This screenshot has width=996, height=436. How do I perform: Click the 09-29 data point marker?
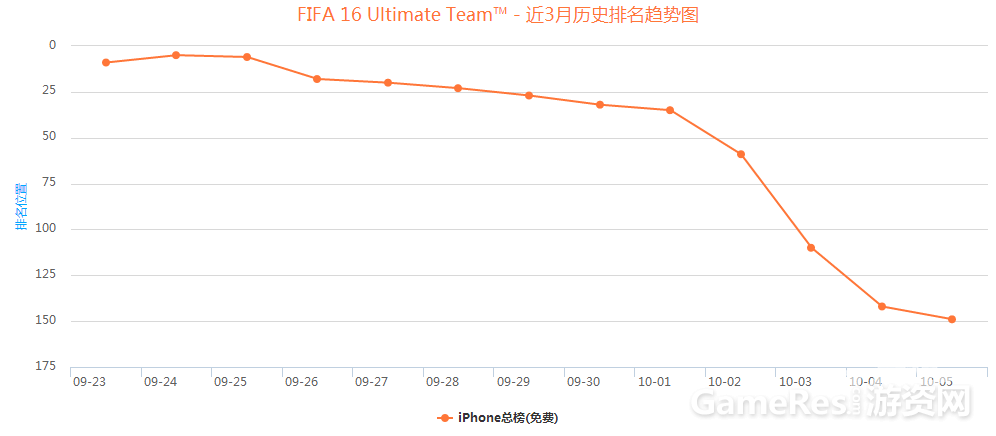(x=528, y=95)
